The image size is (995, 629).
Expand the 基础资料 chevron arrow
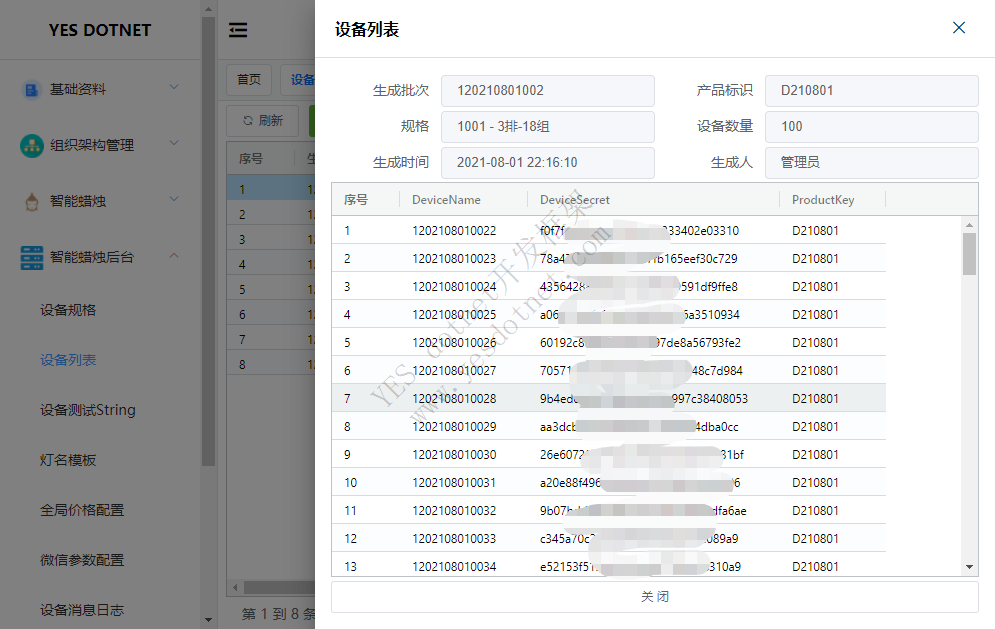click(x=174, y=88)
